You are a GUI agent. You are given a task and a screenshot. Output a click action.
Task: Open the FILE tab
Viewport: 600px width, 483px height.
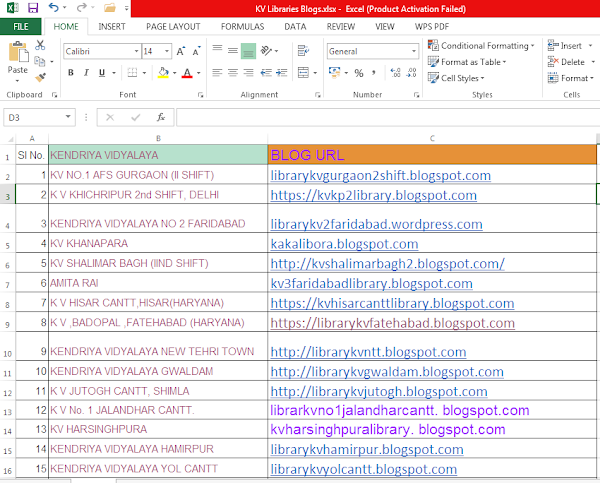click(21, 26)
